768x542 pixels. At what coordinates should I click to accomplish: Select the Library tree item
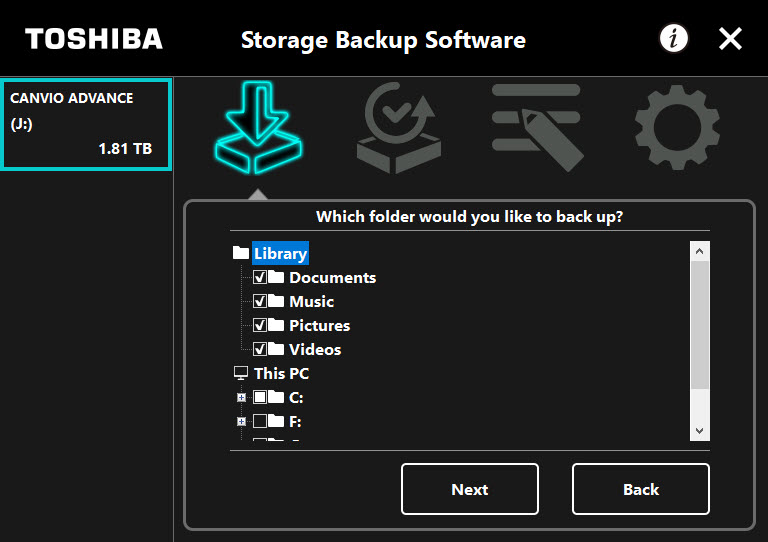280,253
